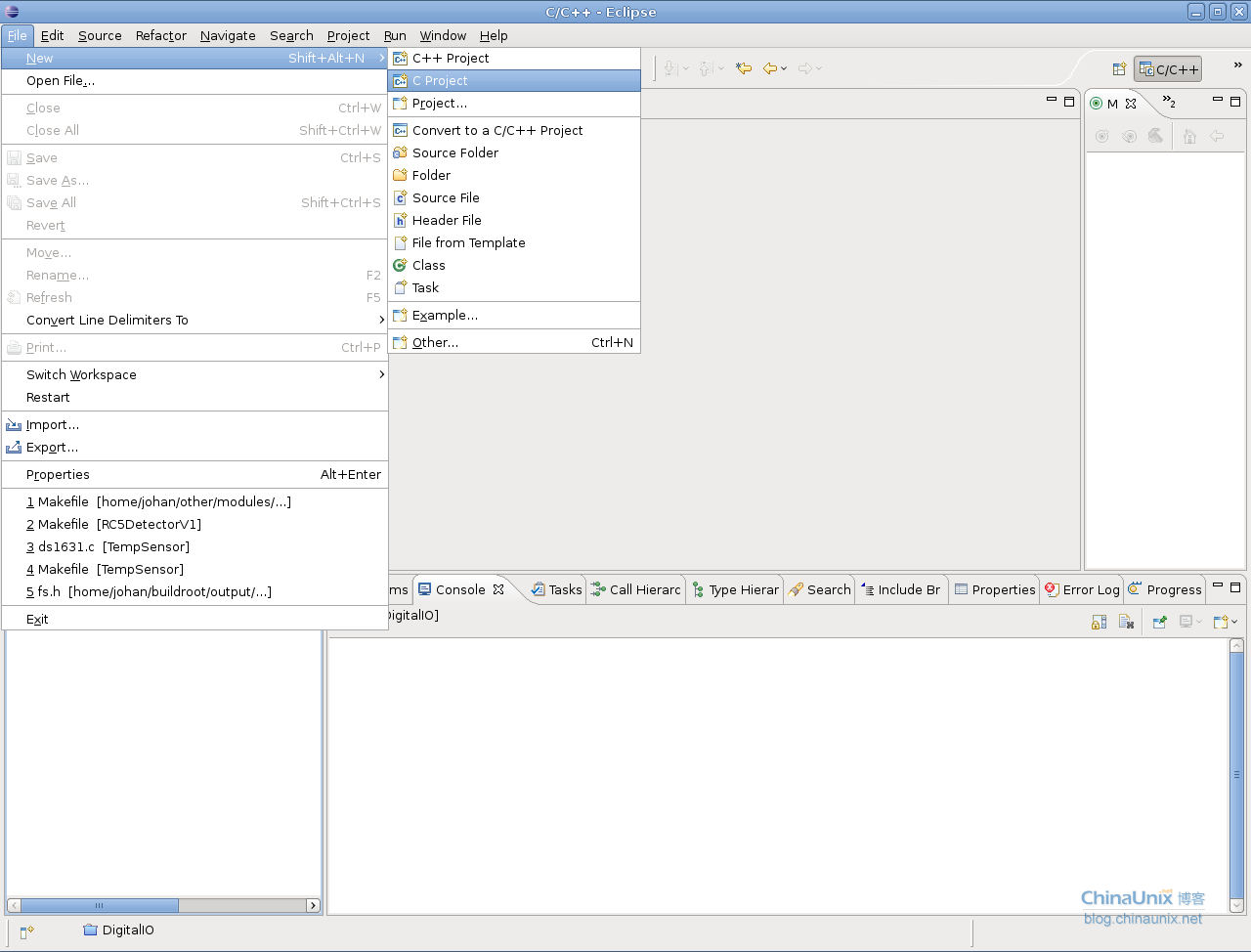Click the left panel horizontal scrollbar thumb

pos(100,905)
